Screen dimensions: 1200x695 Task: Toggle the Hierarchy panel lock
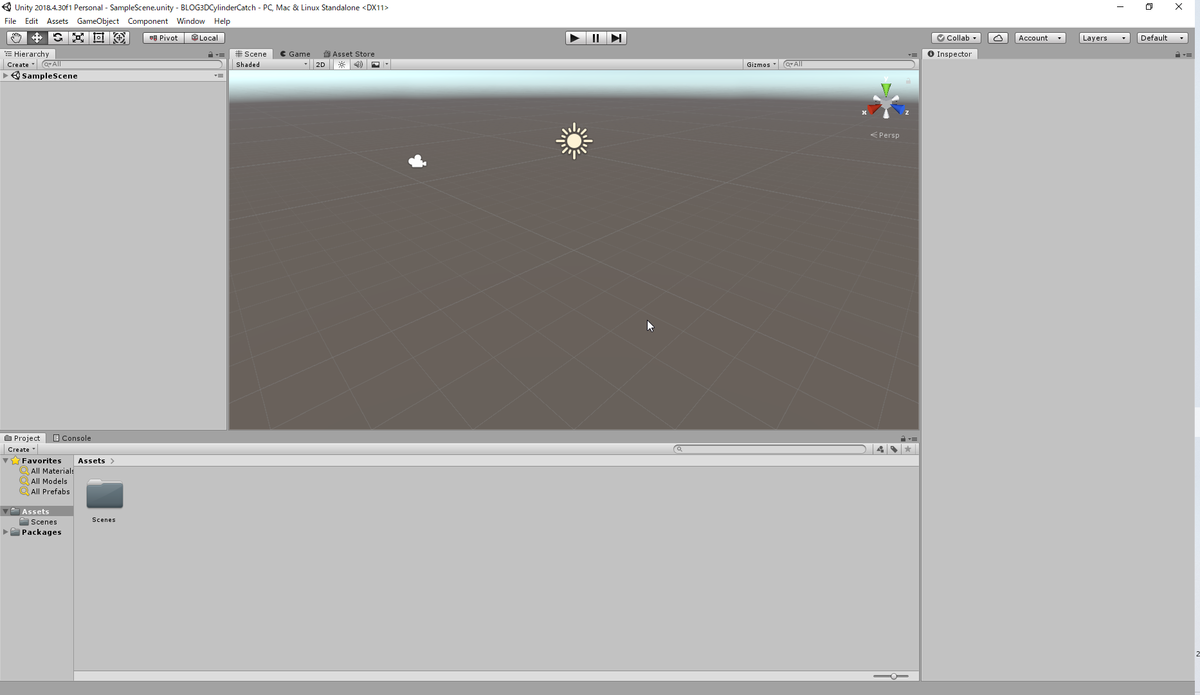(210, 54)
